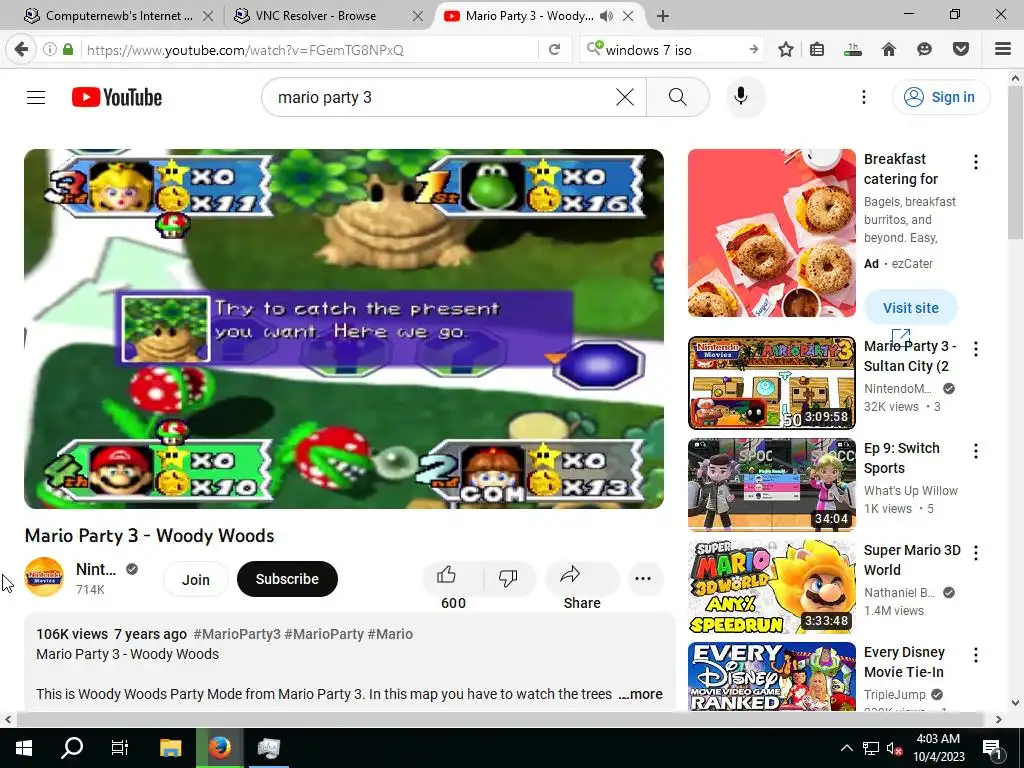The height and width of the screenshot is (768, 1024).
Task: Click the horizontal page scrollbar
Action: pos(502,719)
